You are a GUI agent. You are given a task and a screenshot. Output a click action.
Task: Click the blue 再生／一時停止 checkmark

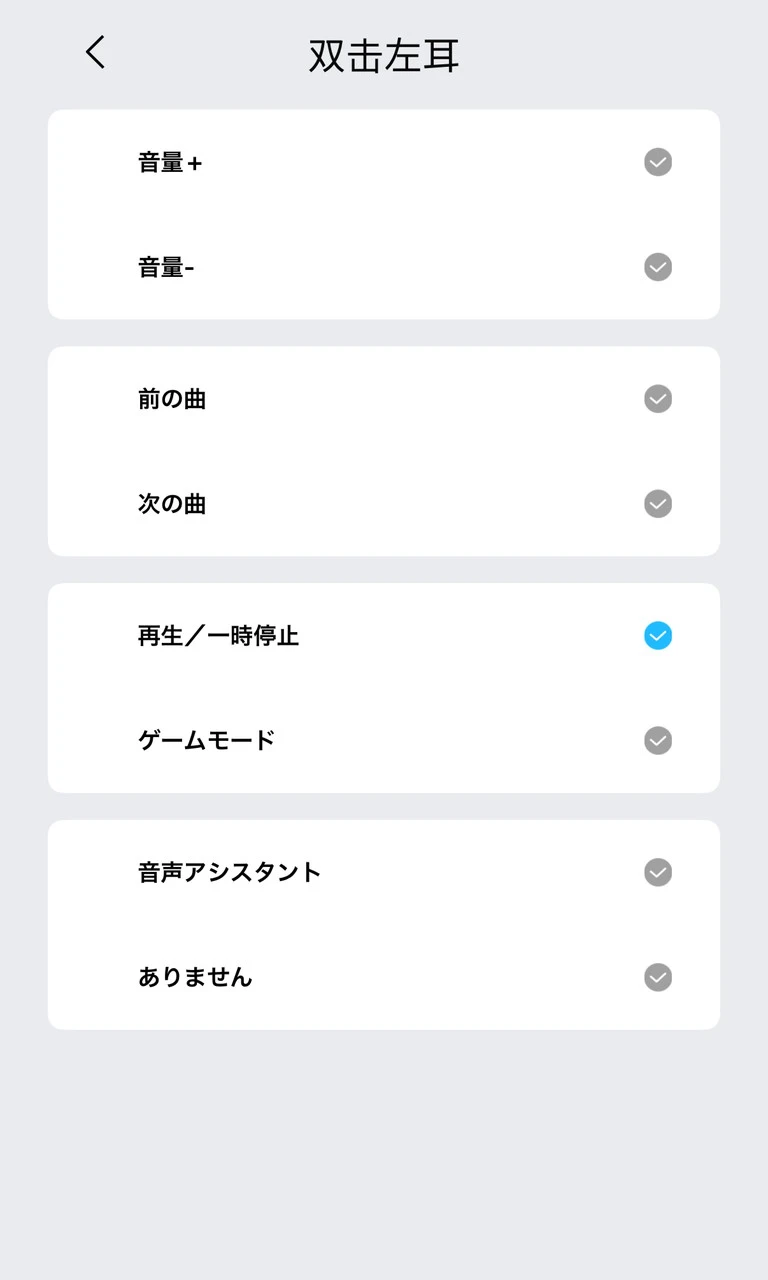click(x=658, y=636)
